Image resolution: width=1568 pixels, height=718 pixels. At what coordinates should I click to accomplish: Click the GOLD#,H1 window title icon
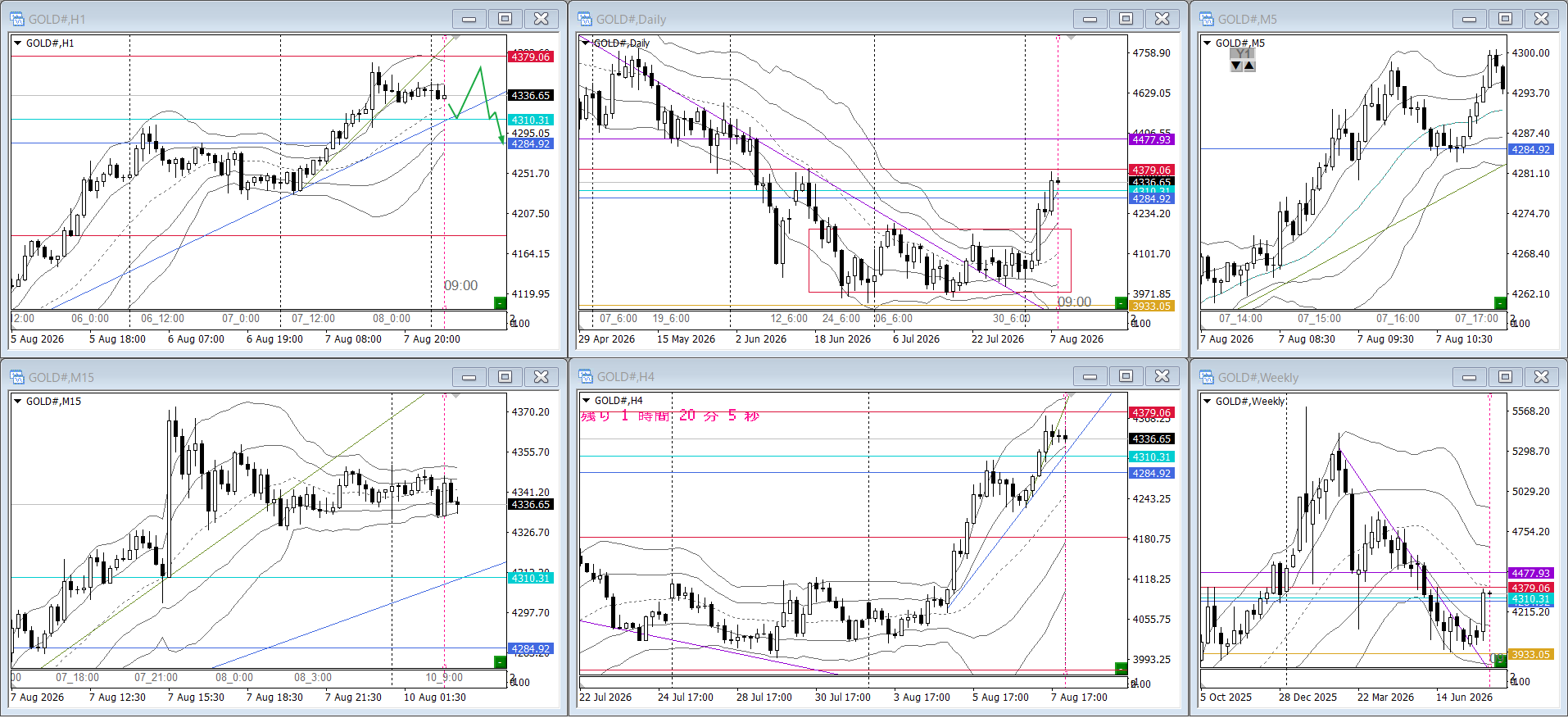click(16, 19)
